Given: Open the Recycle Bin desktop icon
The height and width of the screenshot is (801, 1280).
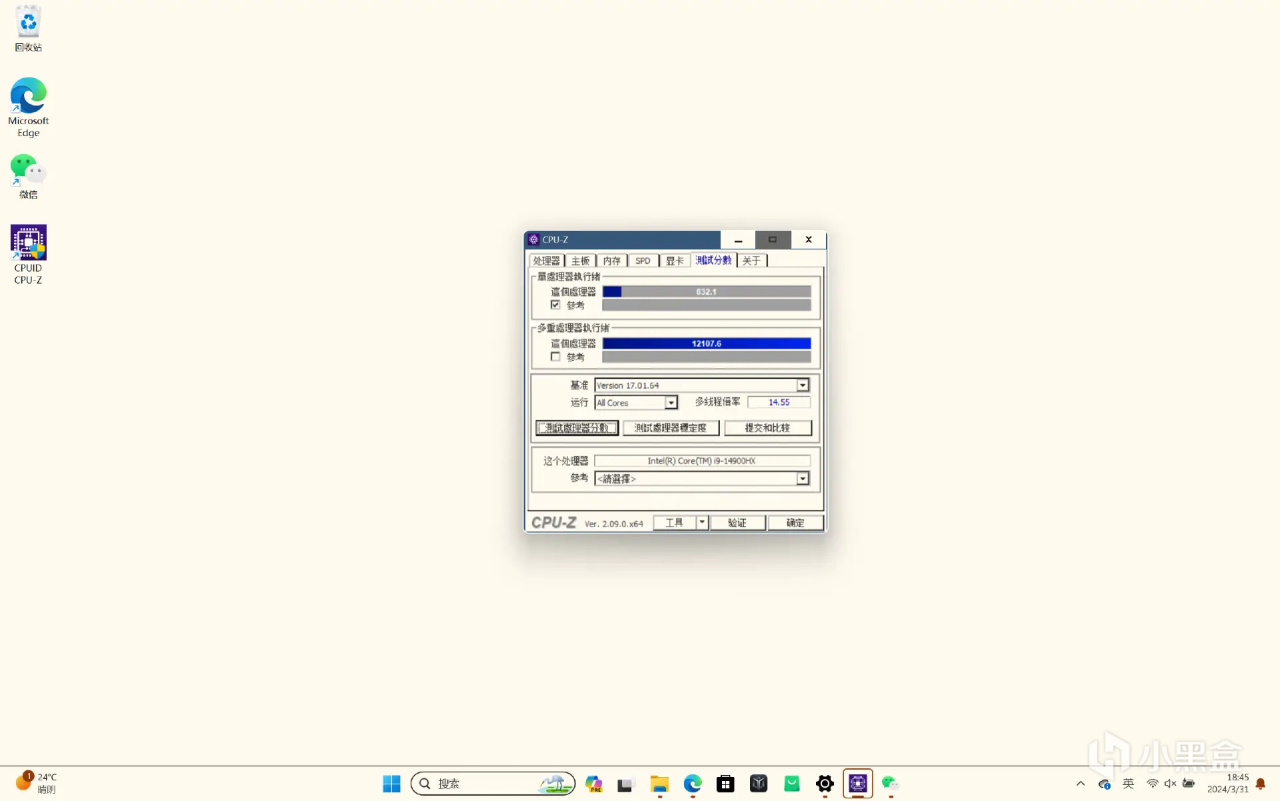Looking at the screenshot, I should pos(28,29).
